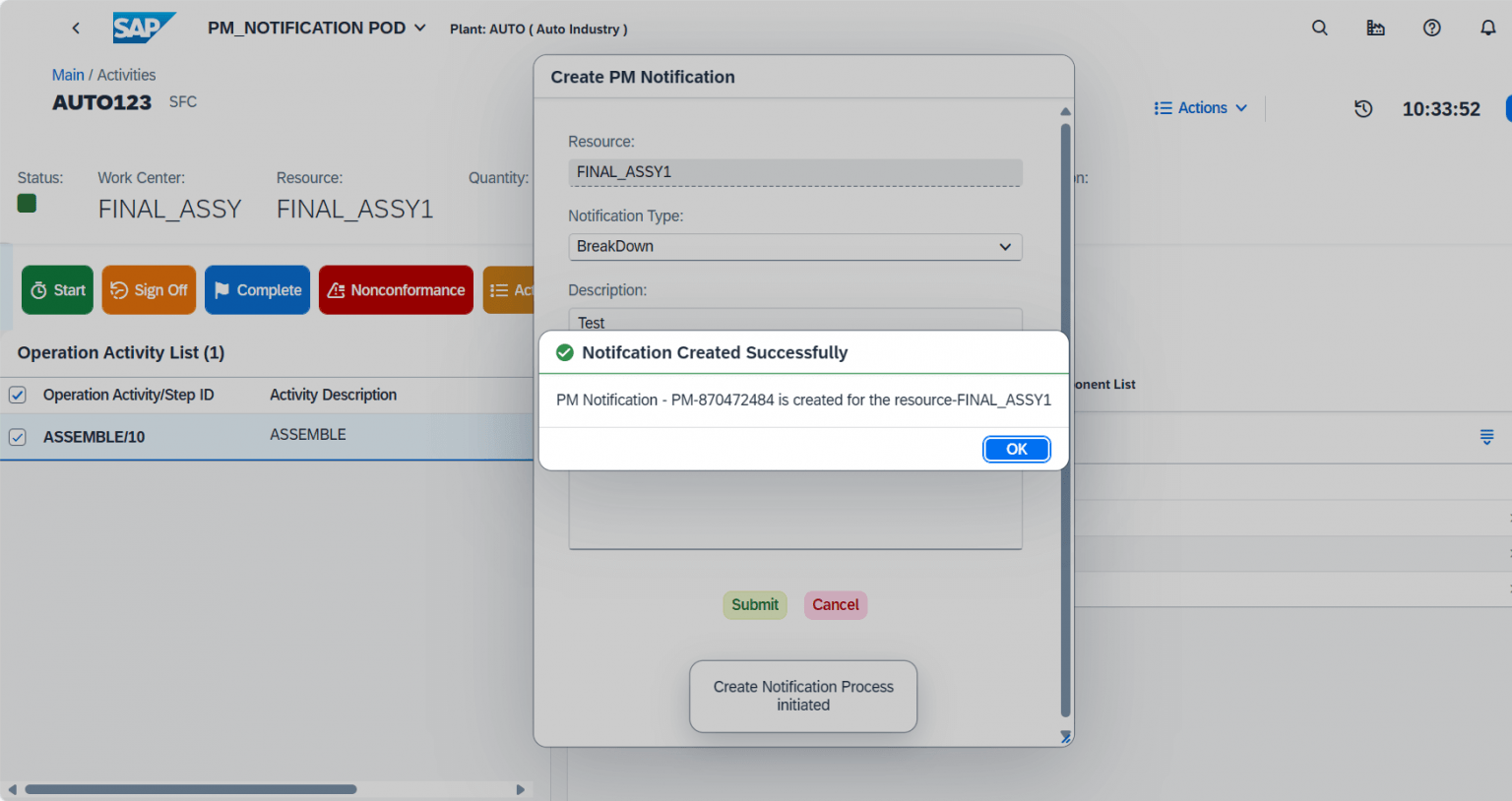Open the Actions dropdown menu
Screen dimensions: 1512x801
[1200, 108]
